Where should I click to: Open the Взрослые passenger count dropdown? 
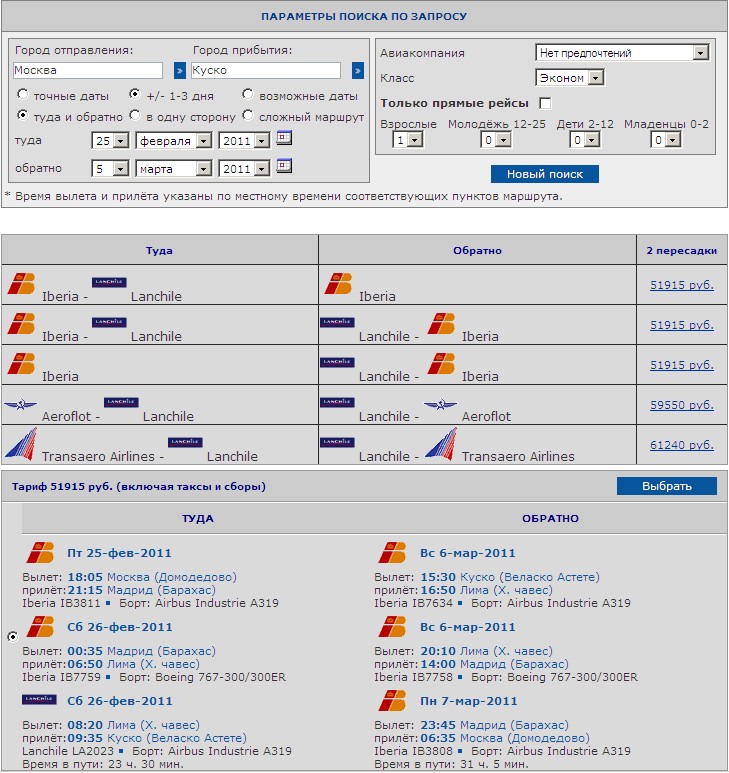pyautogui.click(x=408, y=140)
